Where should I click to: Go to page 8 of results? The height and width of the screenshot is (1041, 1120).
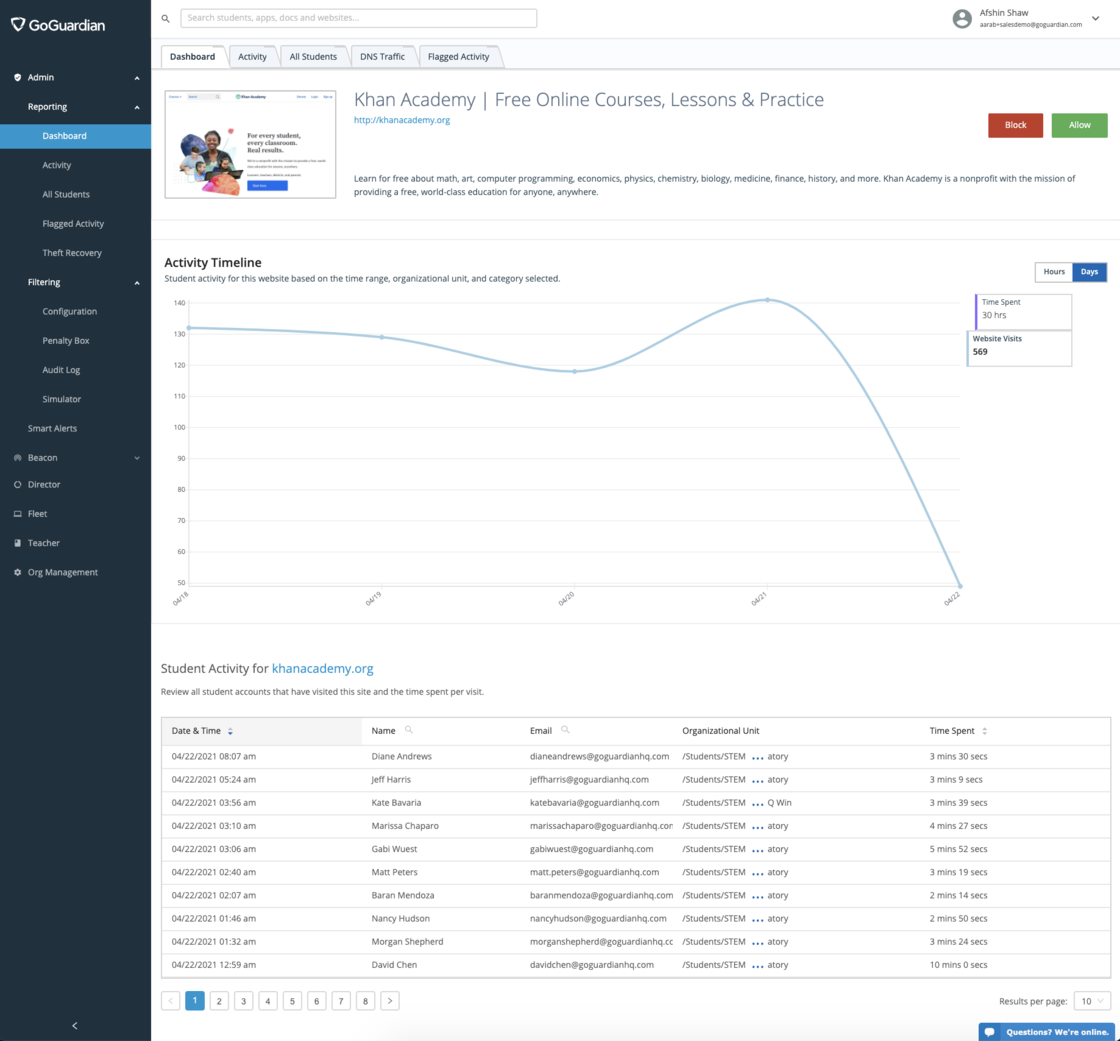tap(365, 1001)
